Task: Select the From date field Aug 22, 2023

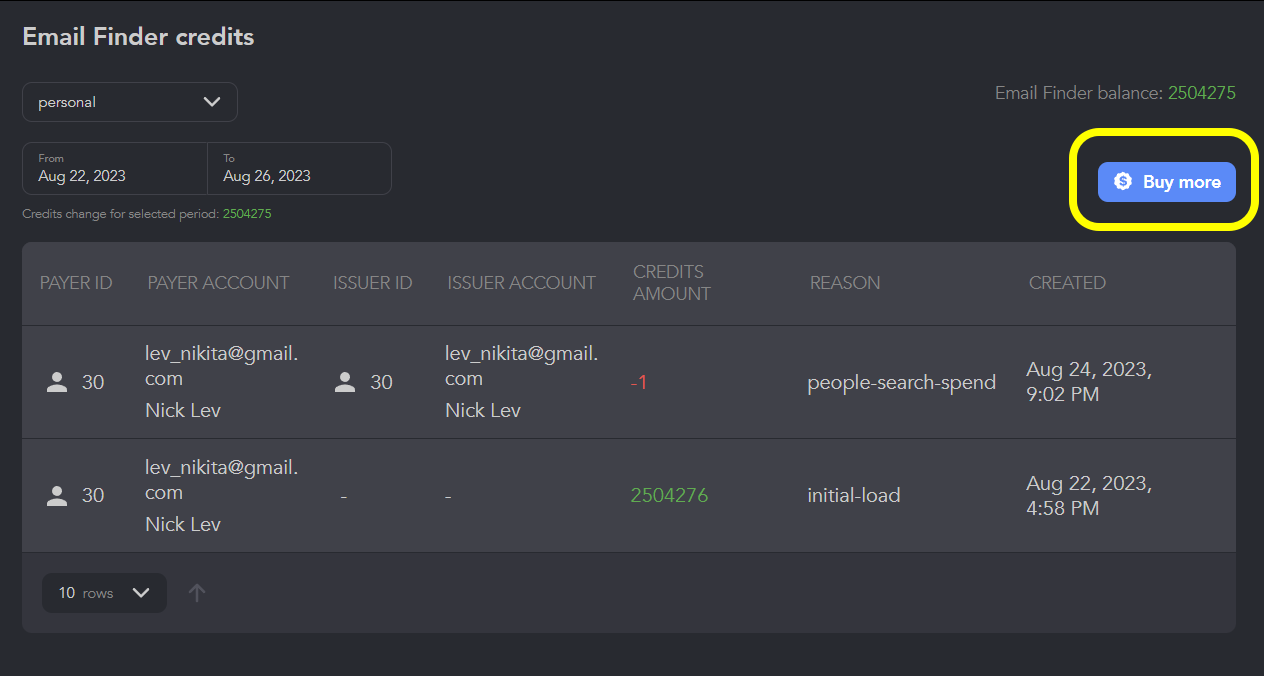Action: [x=115, y=168]
